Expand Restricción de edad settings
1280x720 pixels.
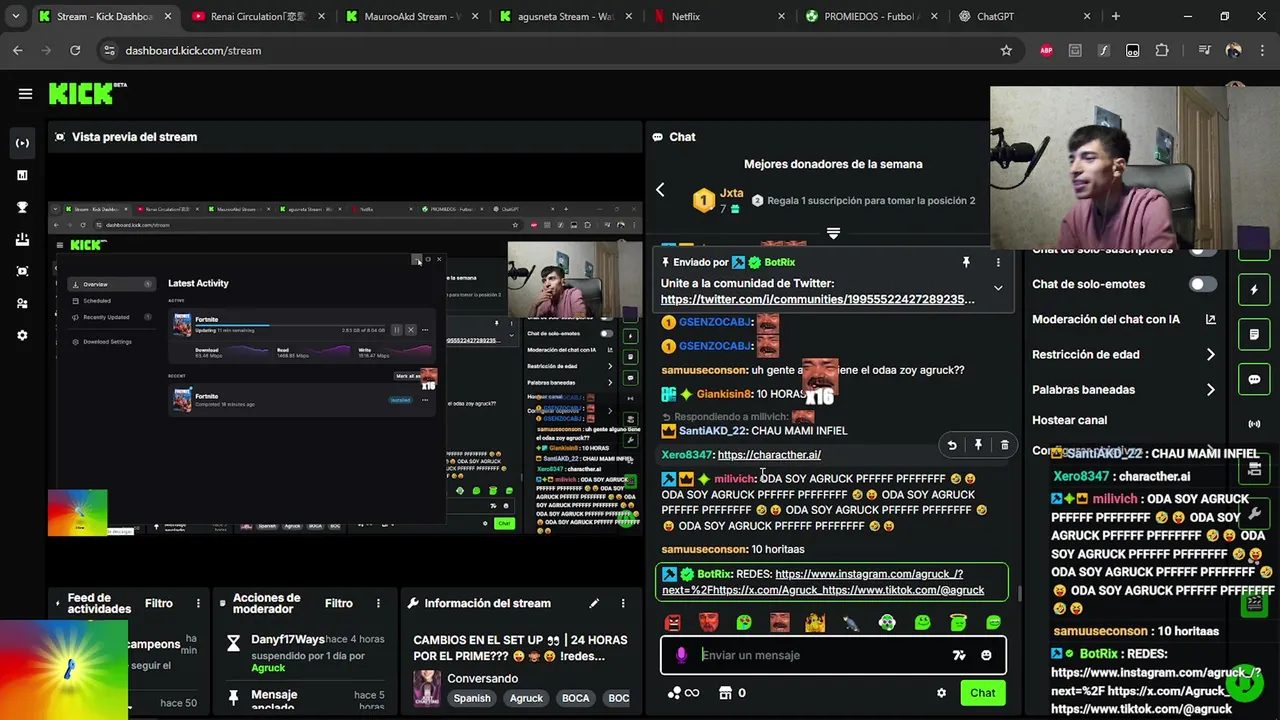(x=1210, y=354)
